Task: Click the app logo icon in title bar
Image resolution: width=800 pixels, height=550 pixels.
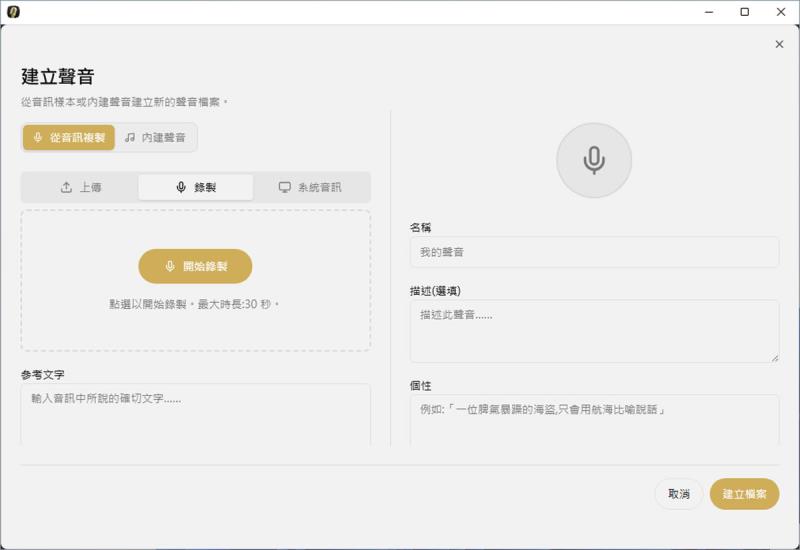Action: point(13,12)
